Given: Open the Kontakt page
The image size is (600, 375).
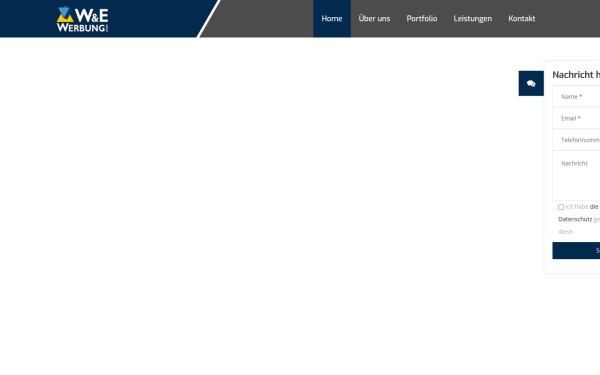Looking at the screenshot, I should coord(522,18).
